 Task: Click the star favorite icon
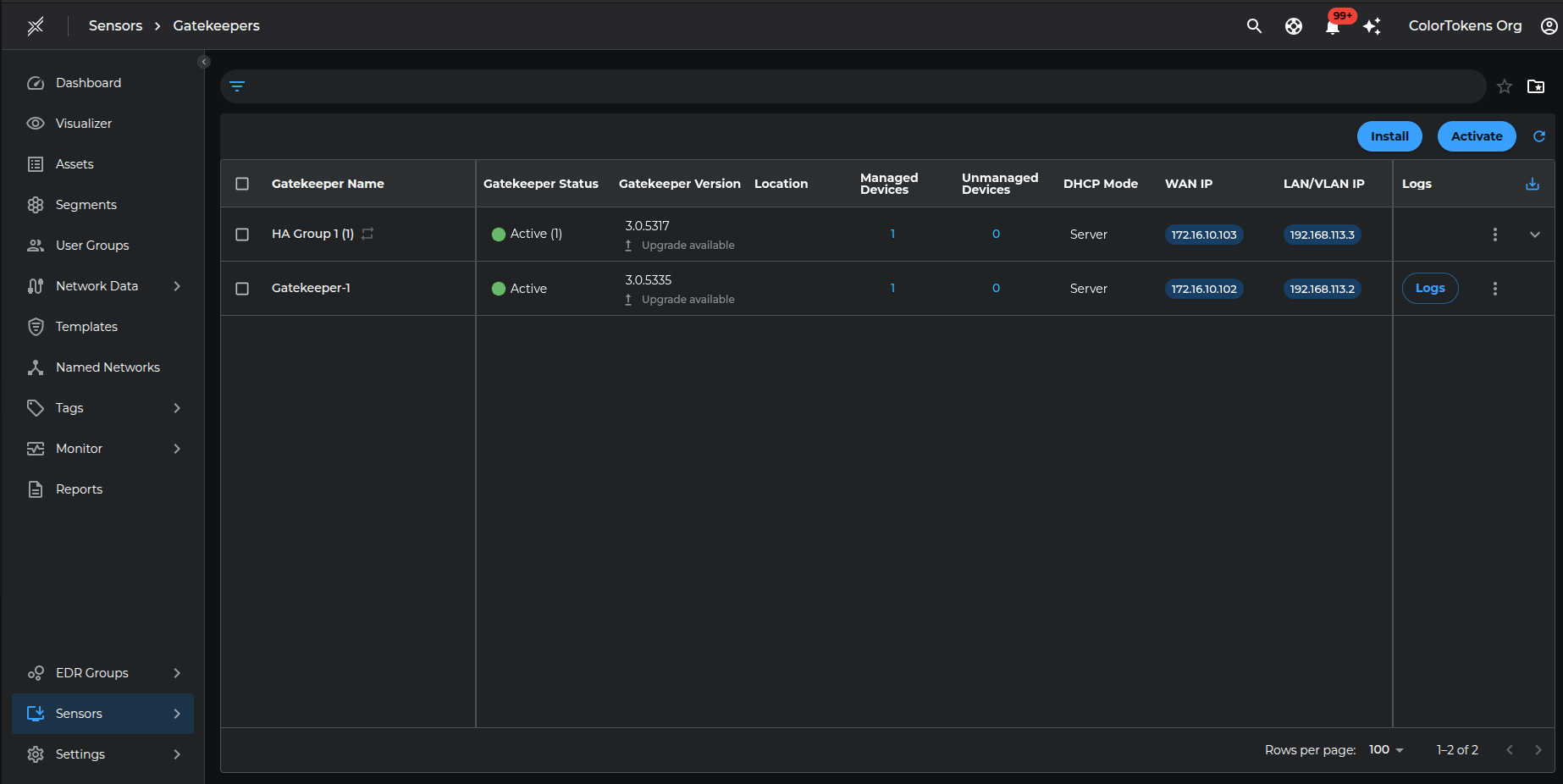pos(1504,86)
